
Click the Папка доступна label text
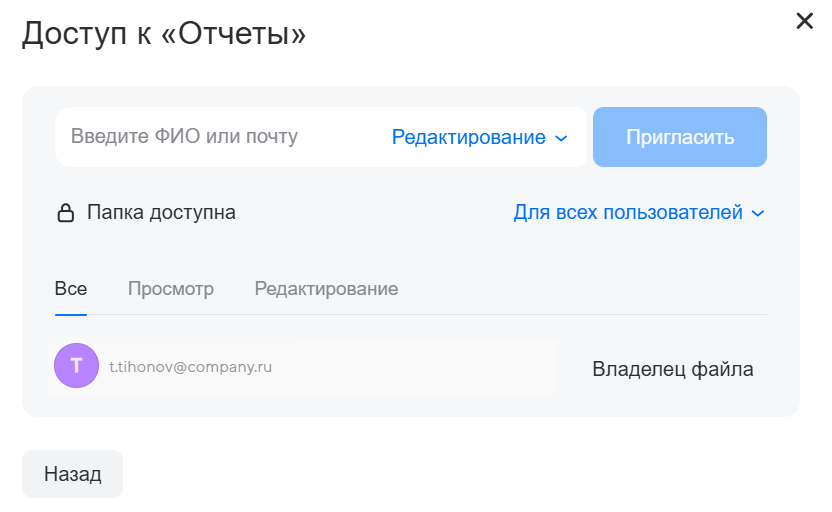(x=161, y=212)
